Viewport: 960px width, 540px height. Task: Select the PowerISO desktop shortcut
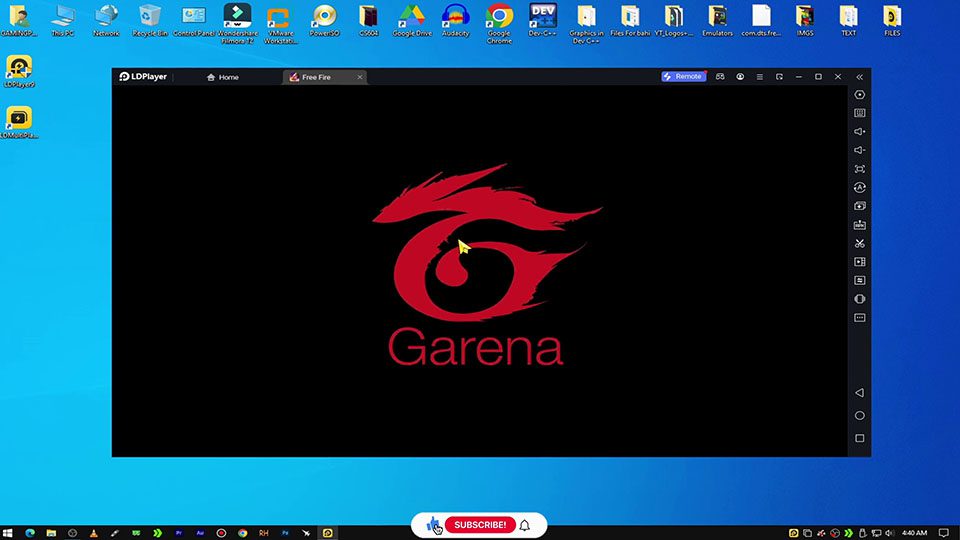point(324,21)
